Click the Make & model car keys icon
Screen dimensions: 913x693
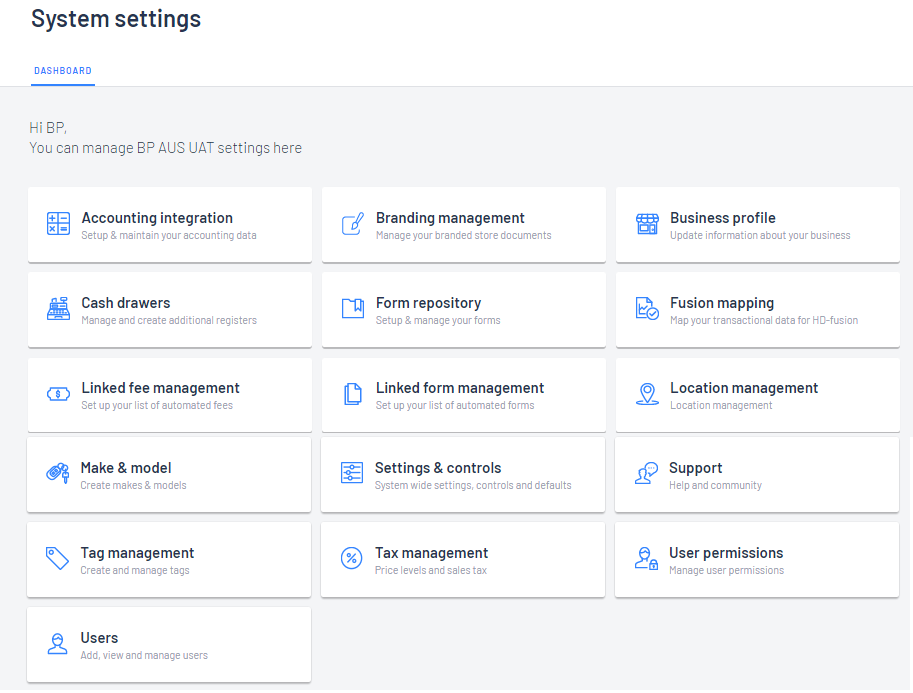[57, 474]
